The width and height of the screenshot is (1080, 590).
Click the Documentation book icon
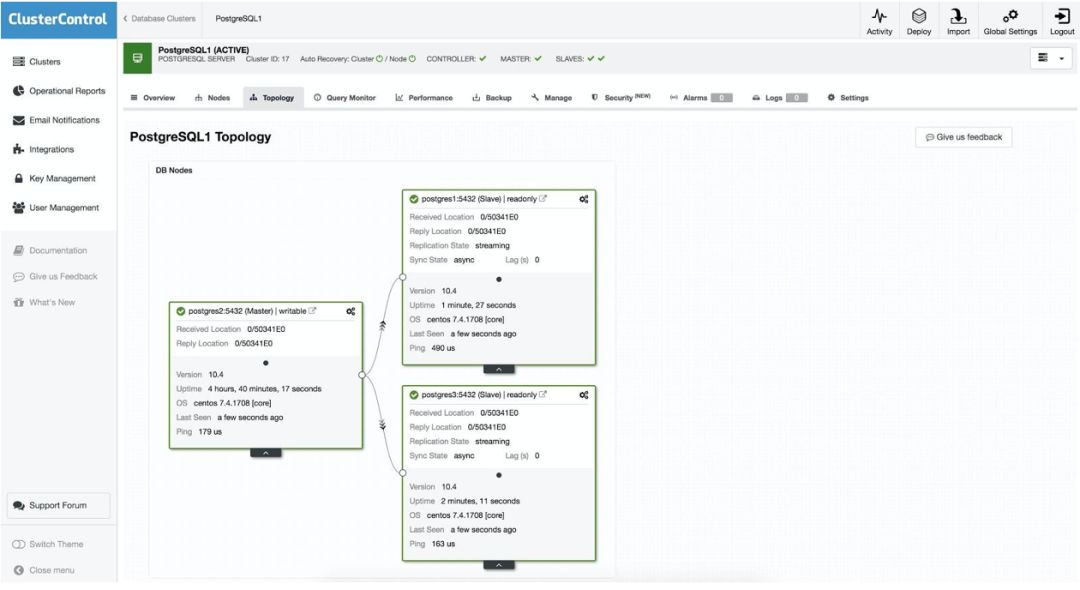(19, 251)
